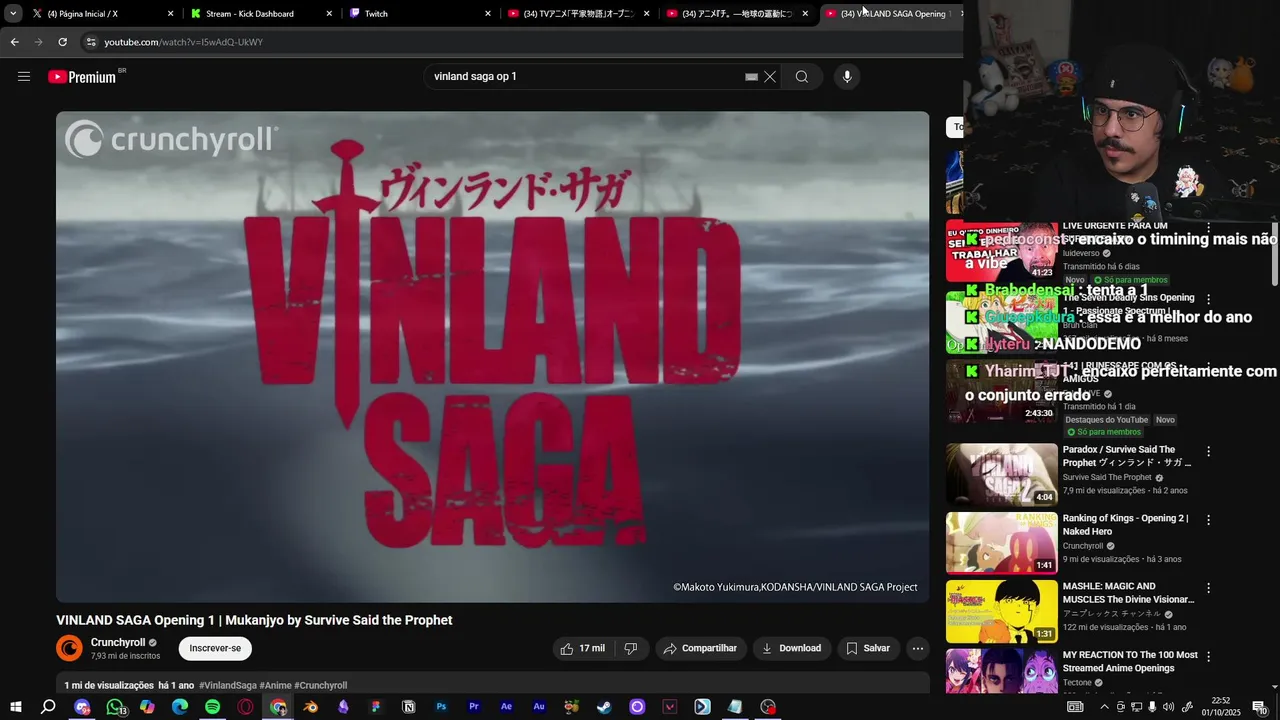
Task: Launch Spotify from taskbar
Action: click(212, 707)
